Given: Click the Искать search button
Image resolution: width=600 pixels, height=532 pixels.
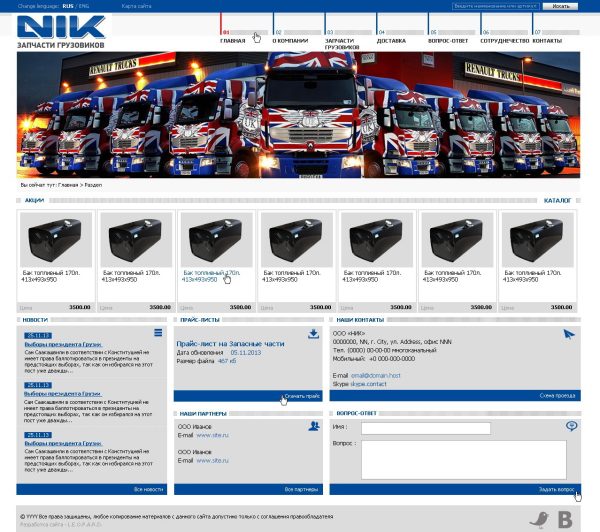Looking at the screenshot, I should [x=560, y=6].
